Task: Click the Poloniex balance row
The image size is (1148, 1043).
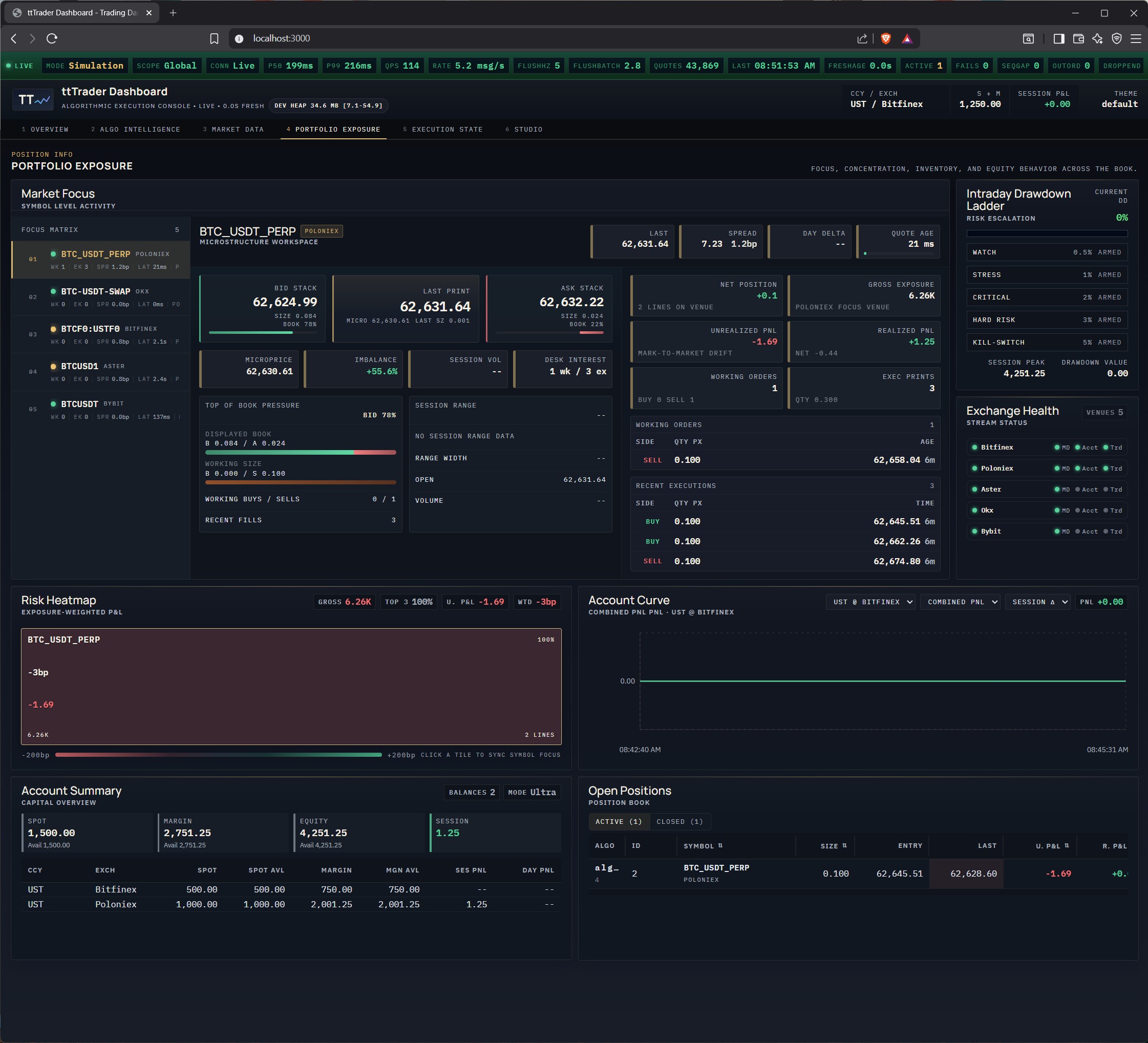Action: pyautogui.click(x=291, y=904)
